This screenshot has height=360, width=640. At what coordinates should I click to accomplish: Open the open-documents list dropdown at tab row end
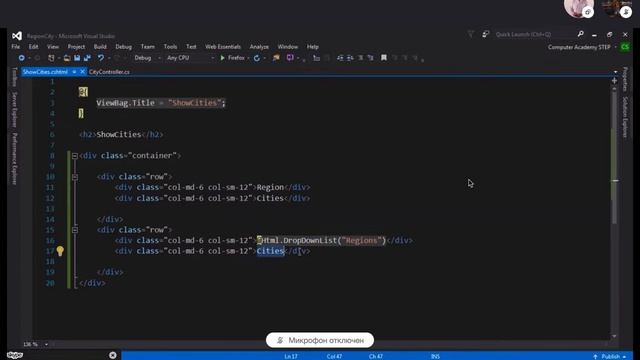(x=616, y=72)
